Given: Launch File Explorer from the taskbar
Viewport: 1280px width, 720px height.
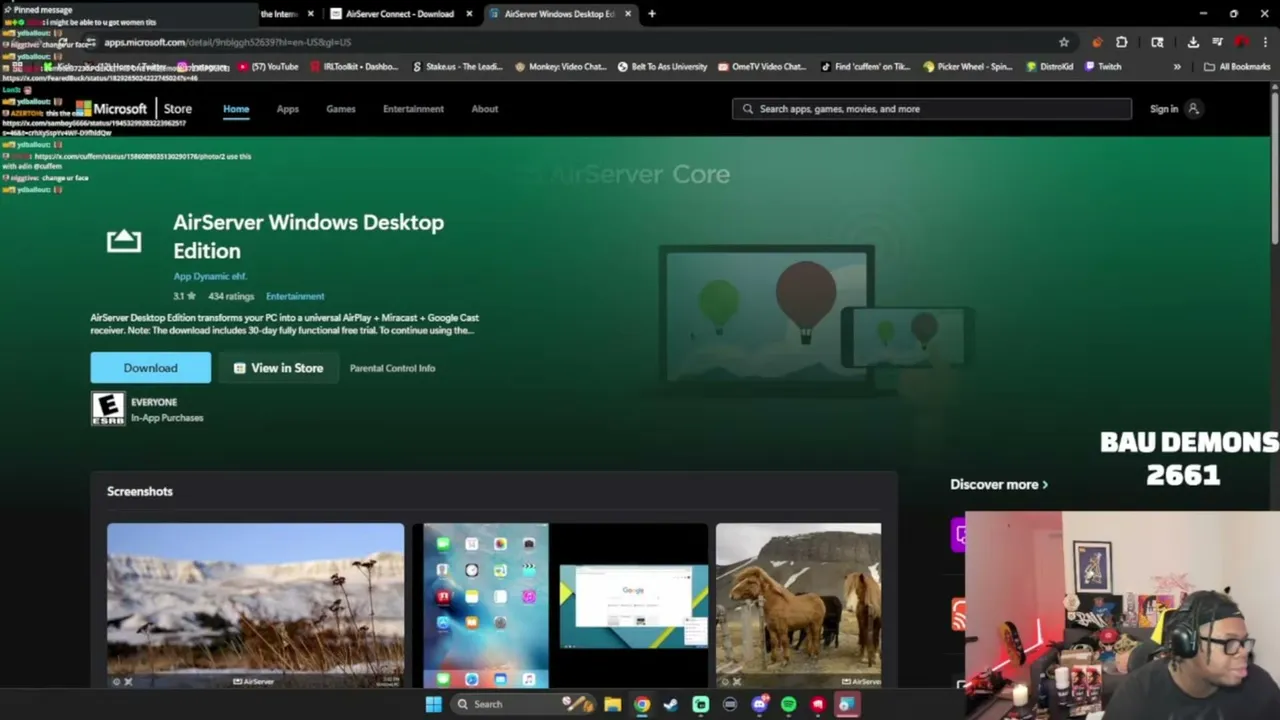Looking at the screenshot, I should [612, 704].
